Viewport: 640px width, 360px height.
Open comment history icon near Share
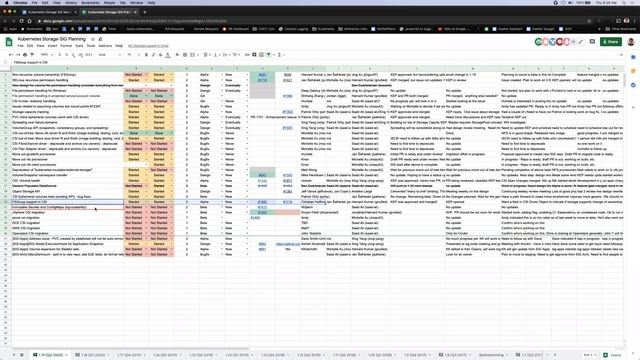coord(592,42)
